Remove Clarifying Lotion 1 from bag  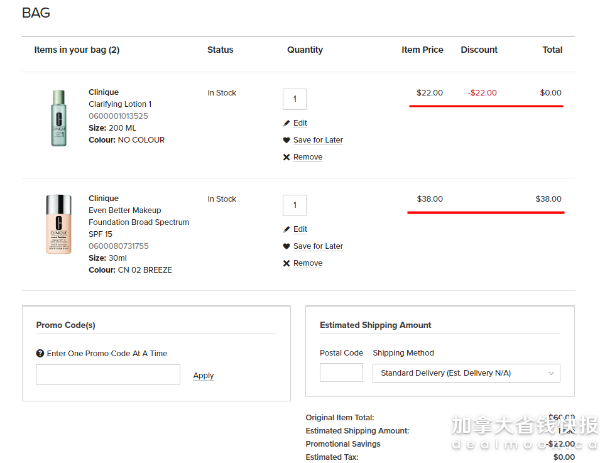click(308, 157)
